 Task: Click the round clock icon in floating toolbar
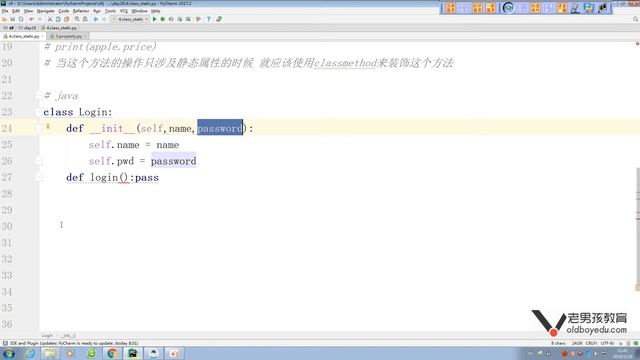click(508, 8)
